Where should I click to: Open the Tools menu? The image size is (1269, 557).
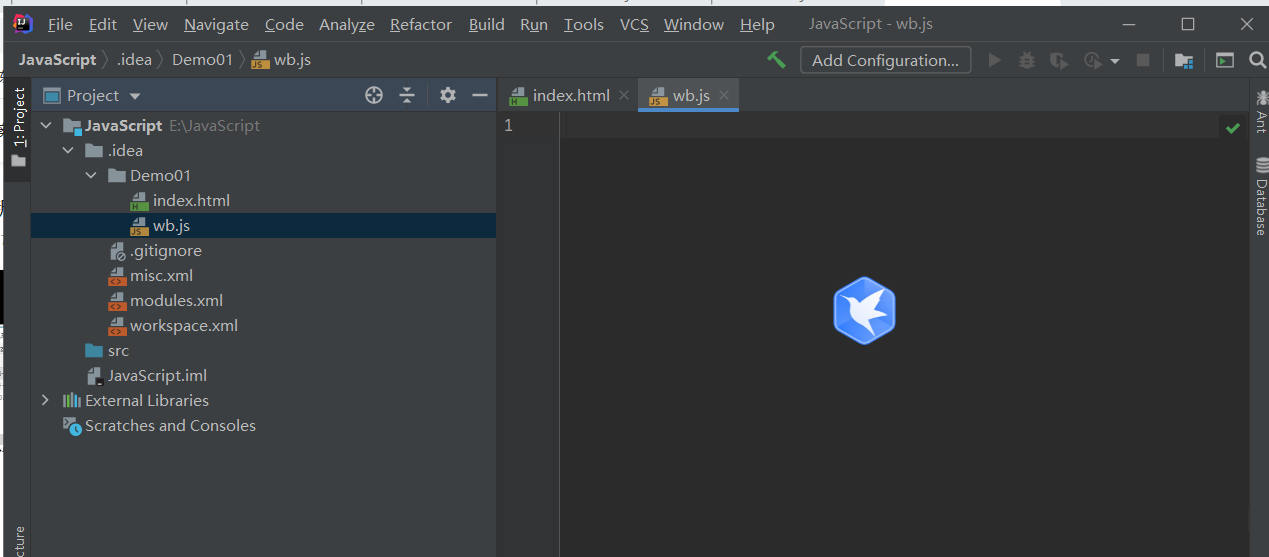click(584, 24)
